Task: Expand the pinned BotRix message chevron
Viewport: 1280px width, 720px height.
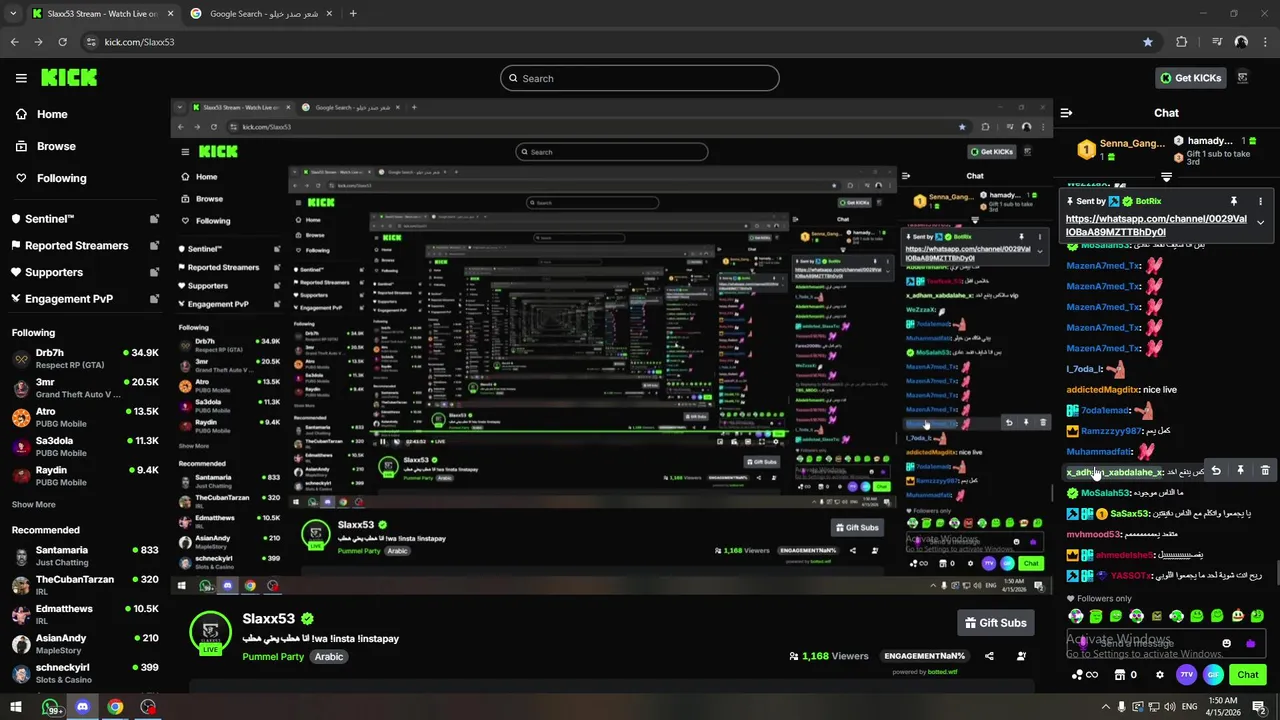Action: coord(1260,222)
